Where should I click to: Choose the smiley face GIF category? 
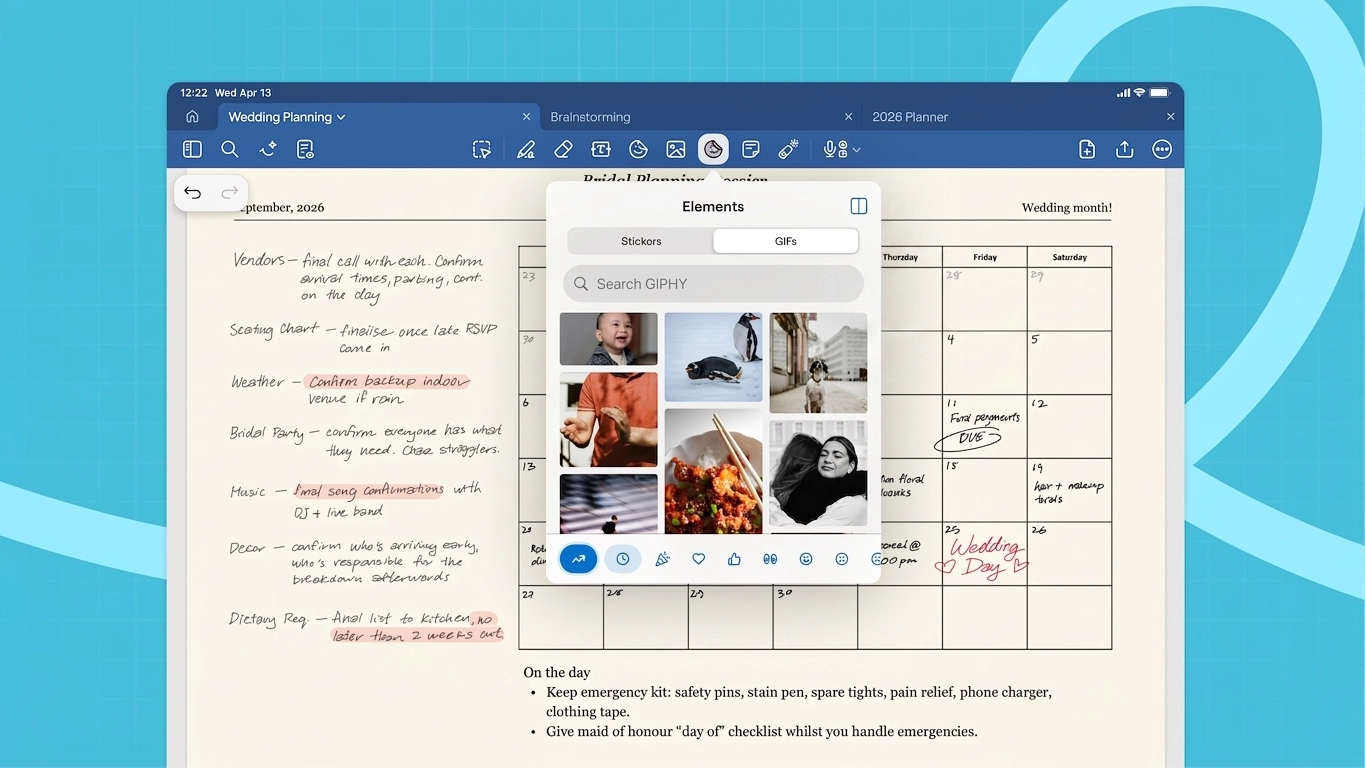(806, 559)
